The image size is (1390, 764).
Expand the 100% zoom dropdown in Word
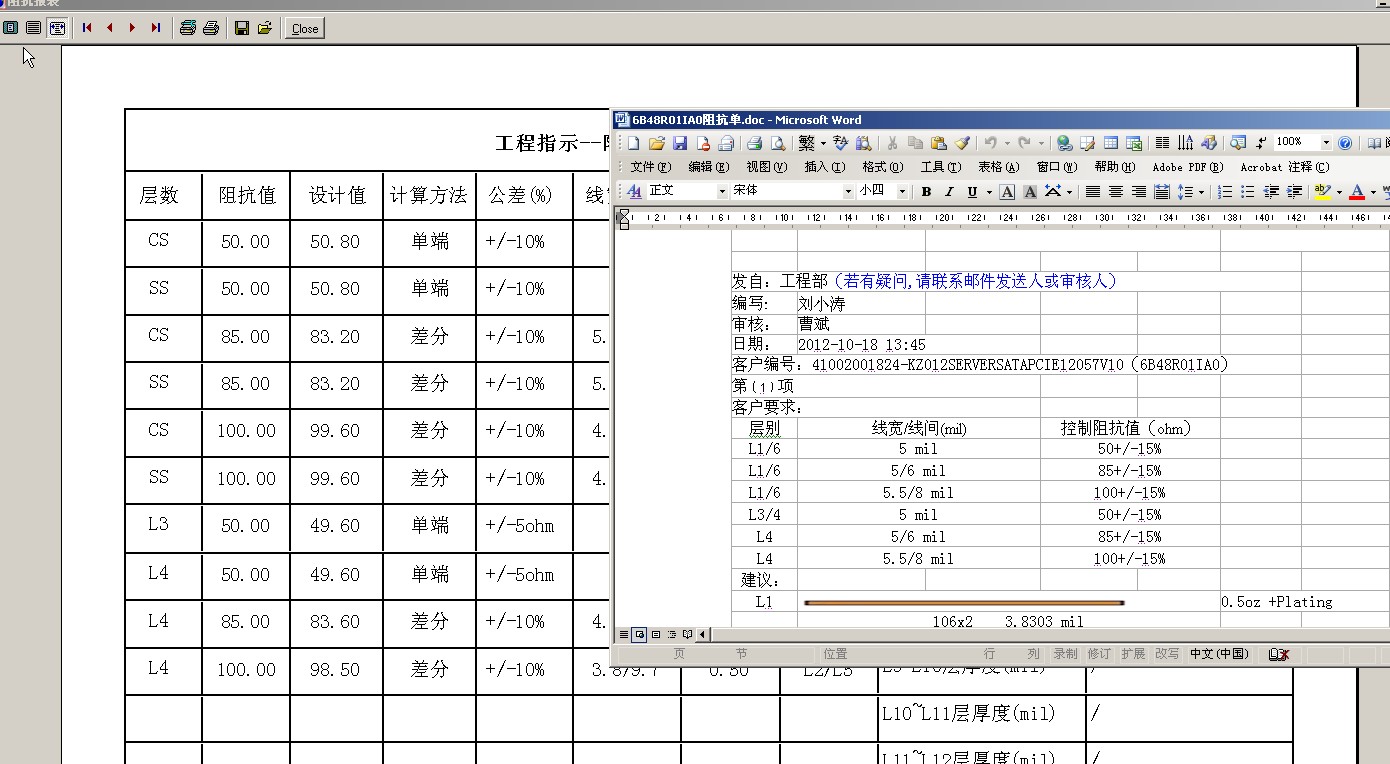[1326, 143]
